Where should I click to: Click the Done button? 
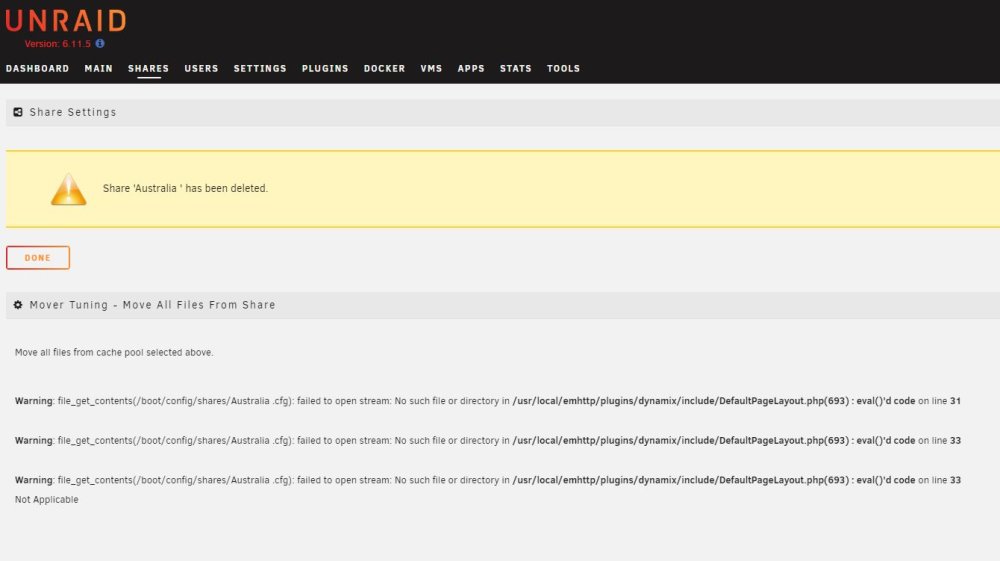coord(38,258)
